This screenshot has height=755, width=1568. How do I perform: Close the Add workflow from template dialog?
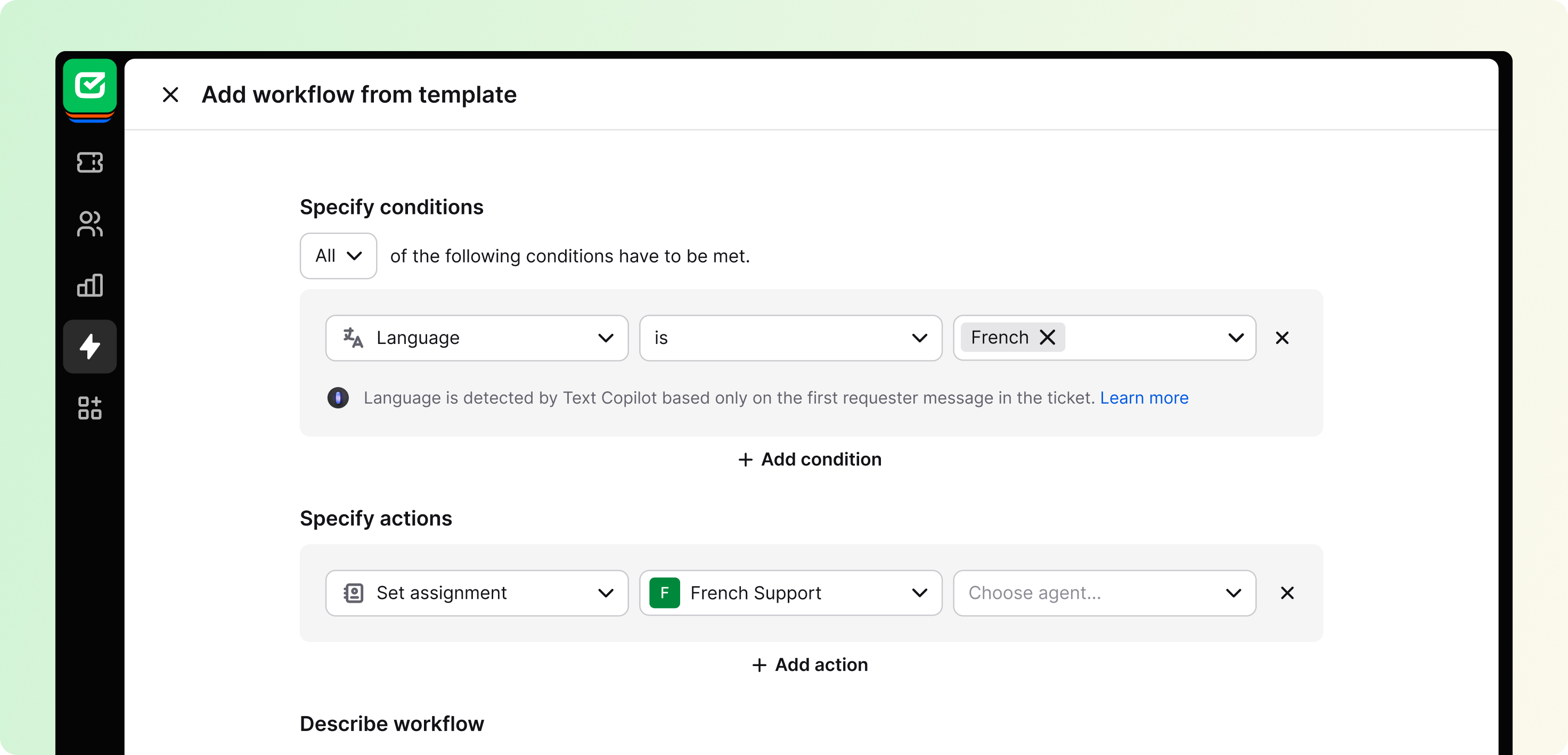pos(170,95)
